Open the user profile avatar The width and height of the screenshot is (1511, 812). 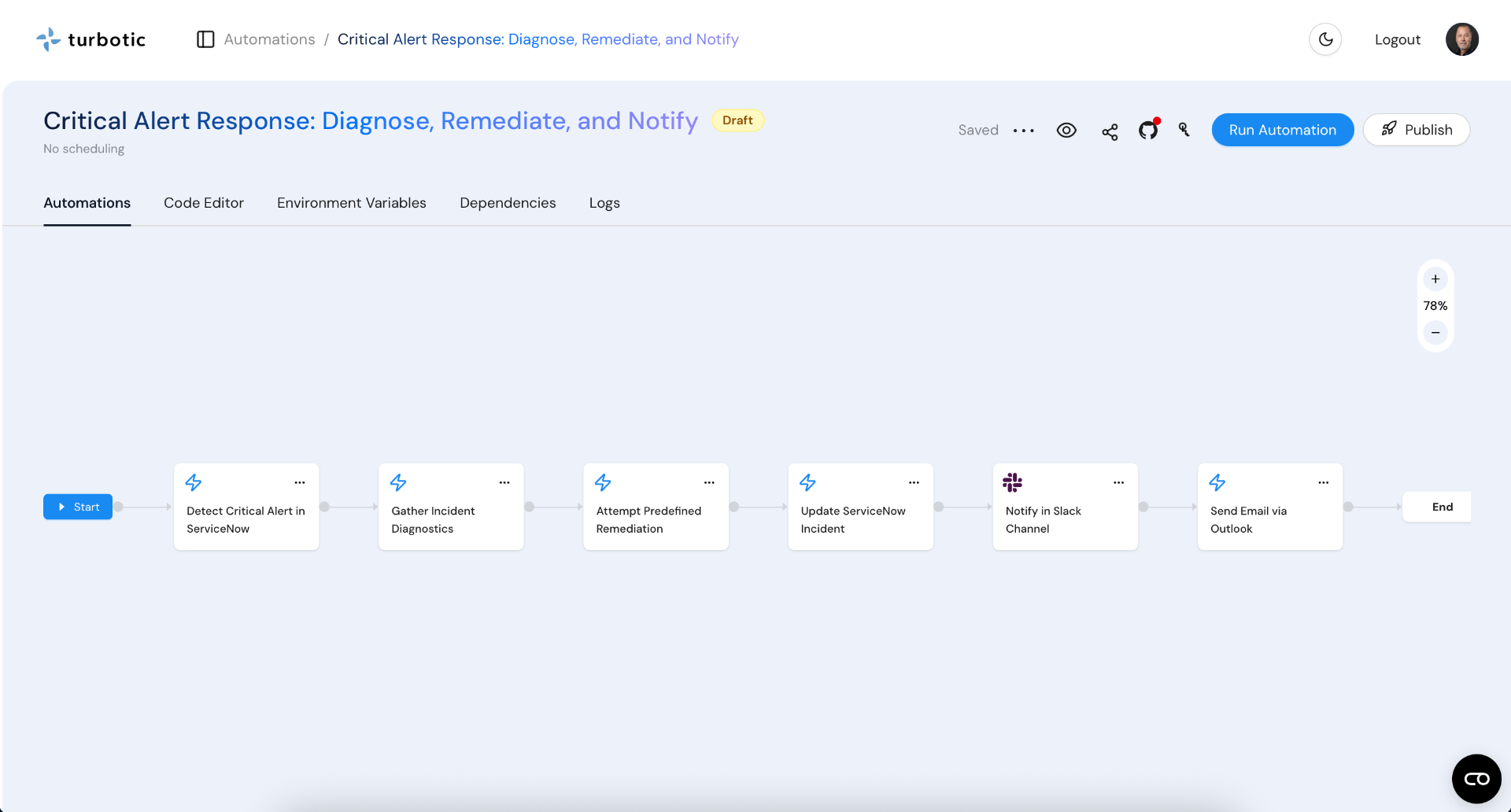point(1462,39)
